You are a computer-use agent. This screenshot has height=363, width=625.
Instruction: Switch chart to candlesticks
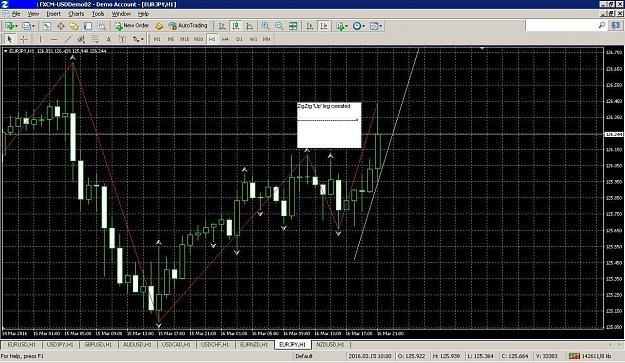(236, 26)
